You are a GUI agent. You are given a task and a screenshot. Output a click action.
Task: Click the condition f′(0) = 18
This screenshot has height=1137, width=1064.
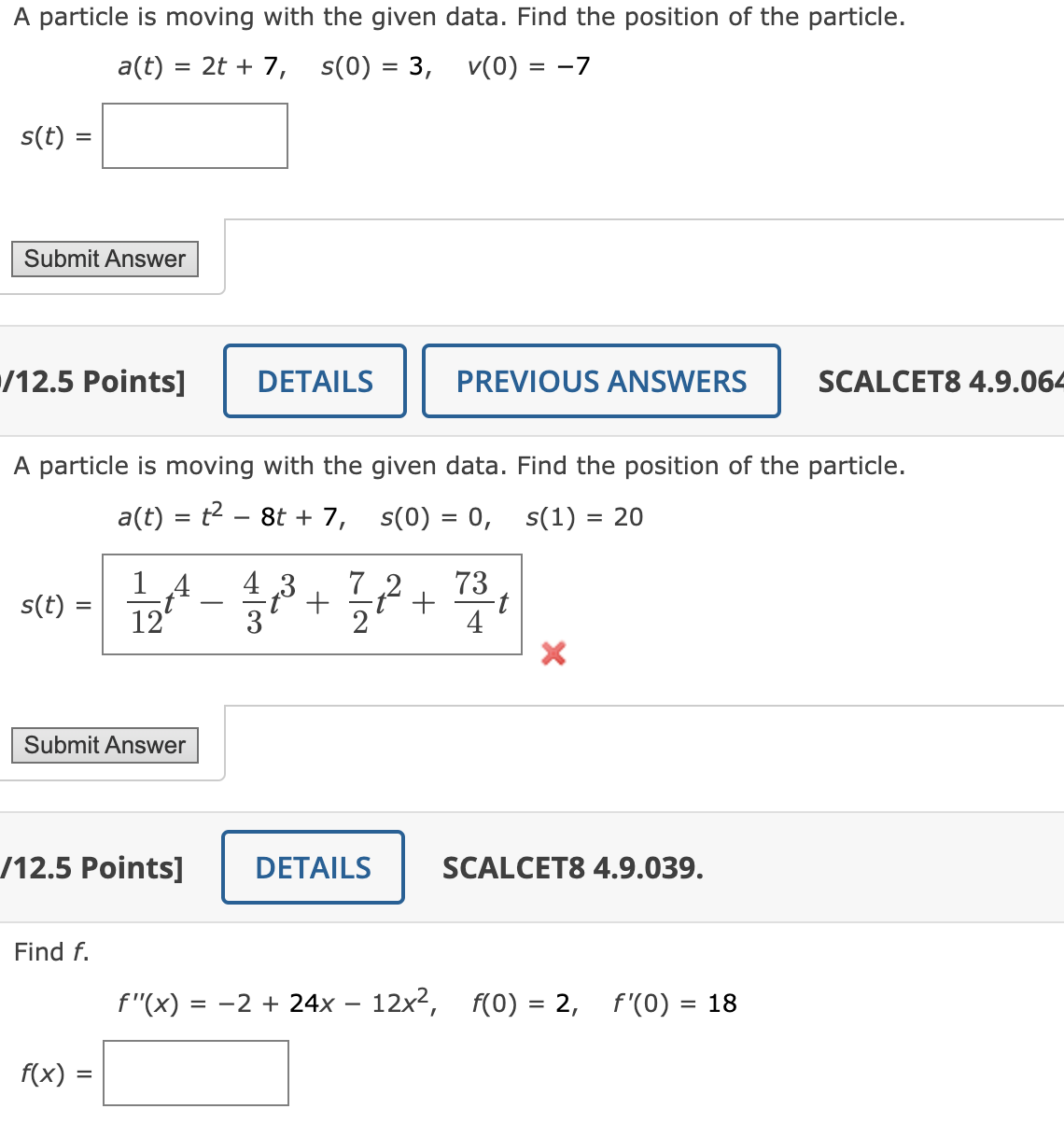674,1003
